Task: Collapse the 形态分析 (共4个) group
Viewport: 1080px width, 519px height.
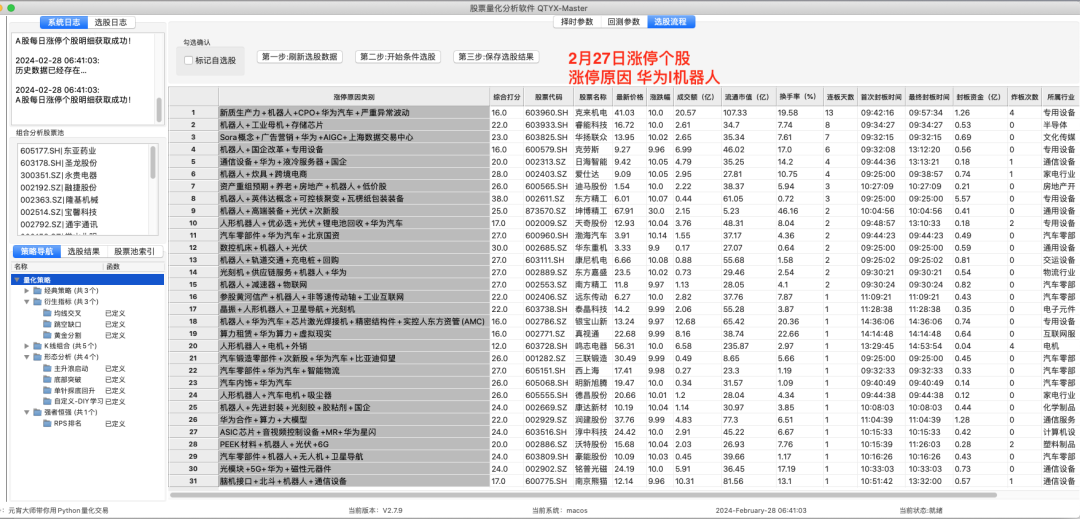Action: tap(27, 357)
